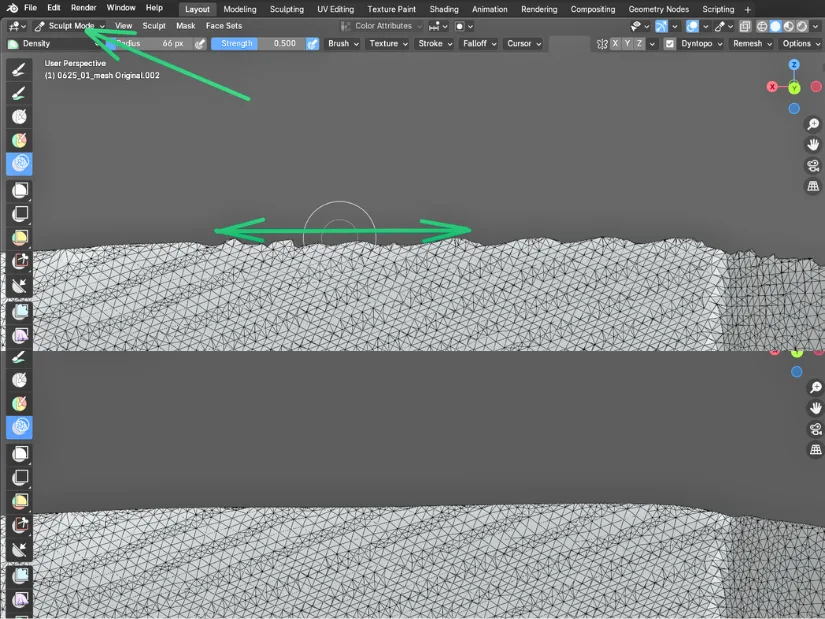This screenshot has height=619, width=825.
Task: Add a new workspace with plus button
Action: (x=748, y=9)
